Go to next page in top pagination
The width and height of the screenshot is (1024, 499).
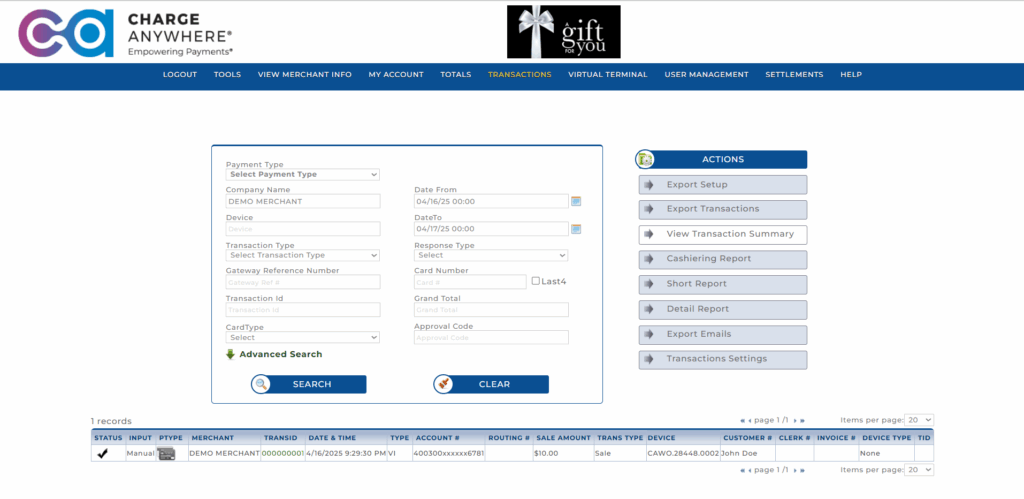point(795,420)
